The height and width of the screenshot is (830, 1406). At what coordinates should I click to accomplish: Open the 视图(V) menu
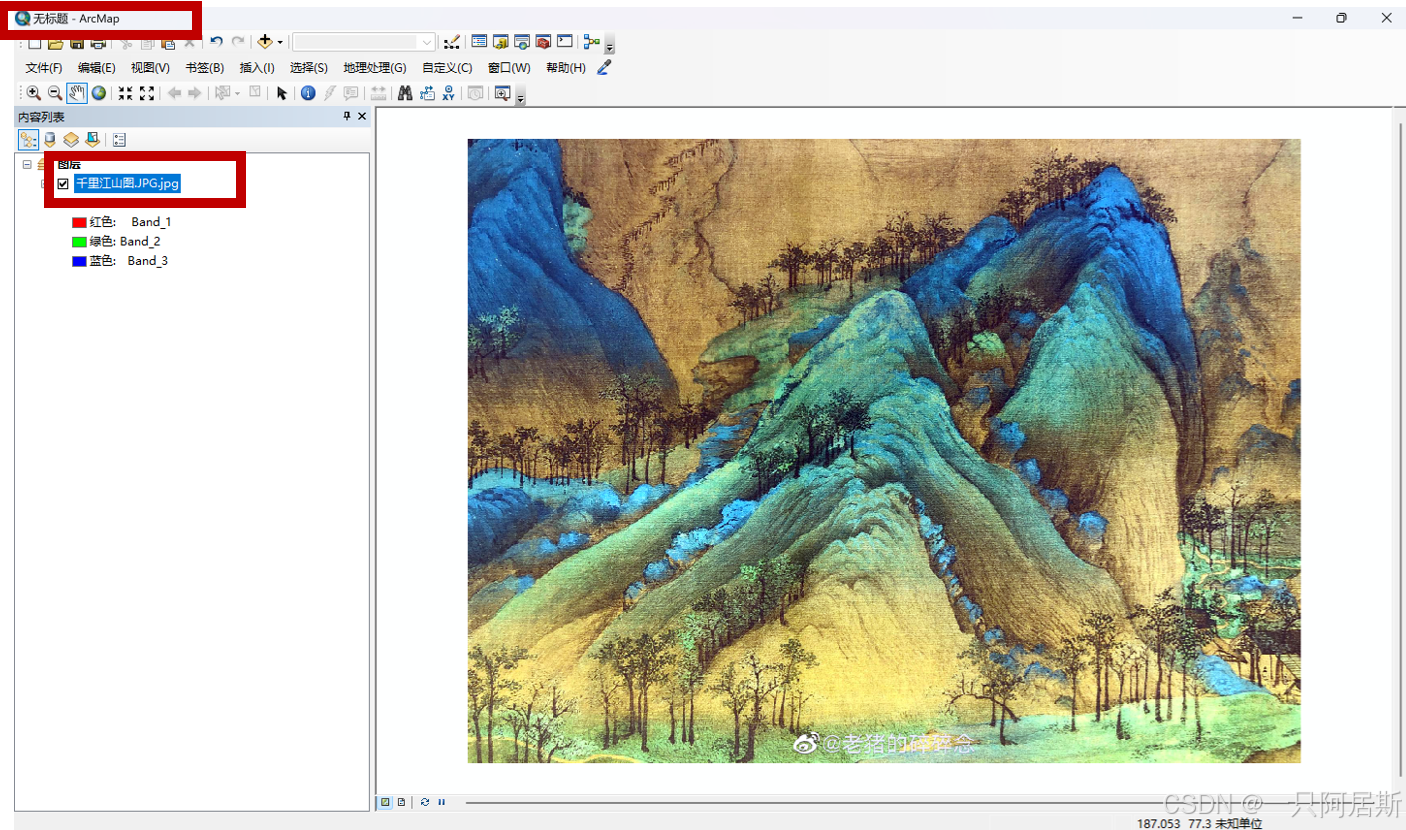click(x=150, y=68)
